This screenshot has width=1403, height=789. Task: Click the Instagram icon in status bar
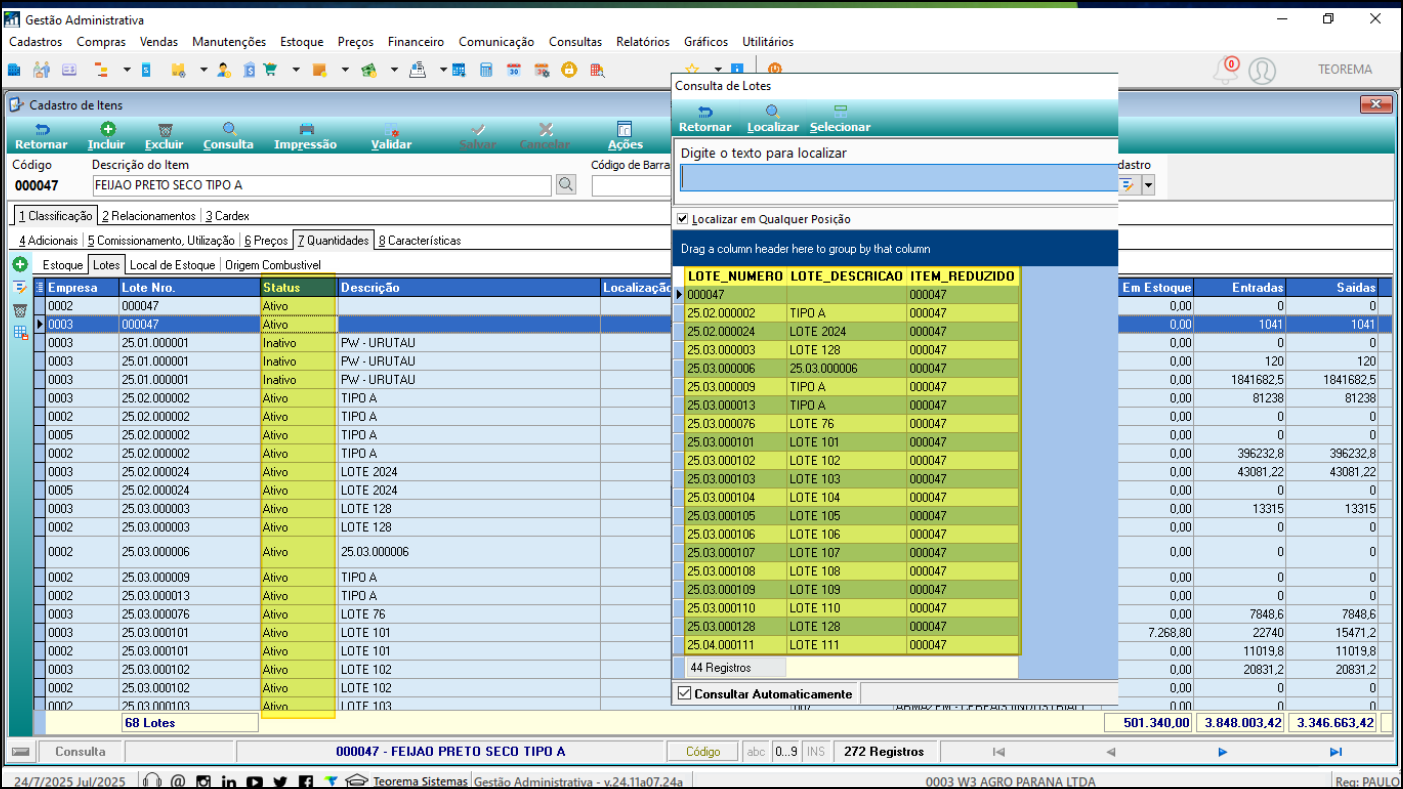coord(203,782)
